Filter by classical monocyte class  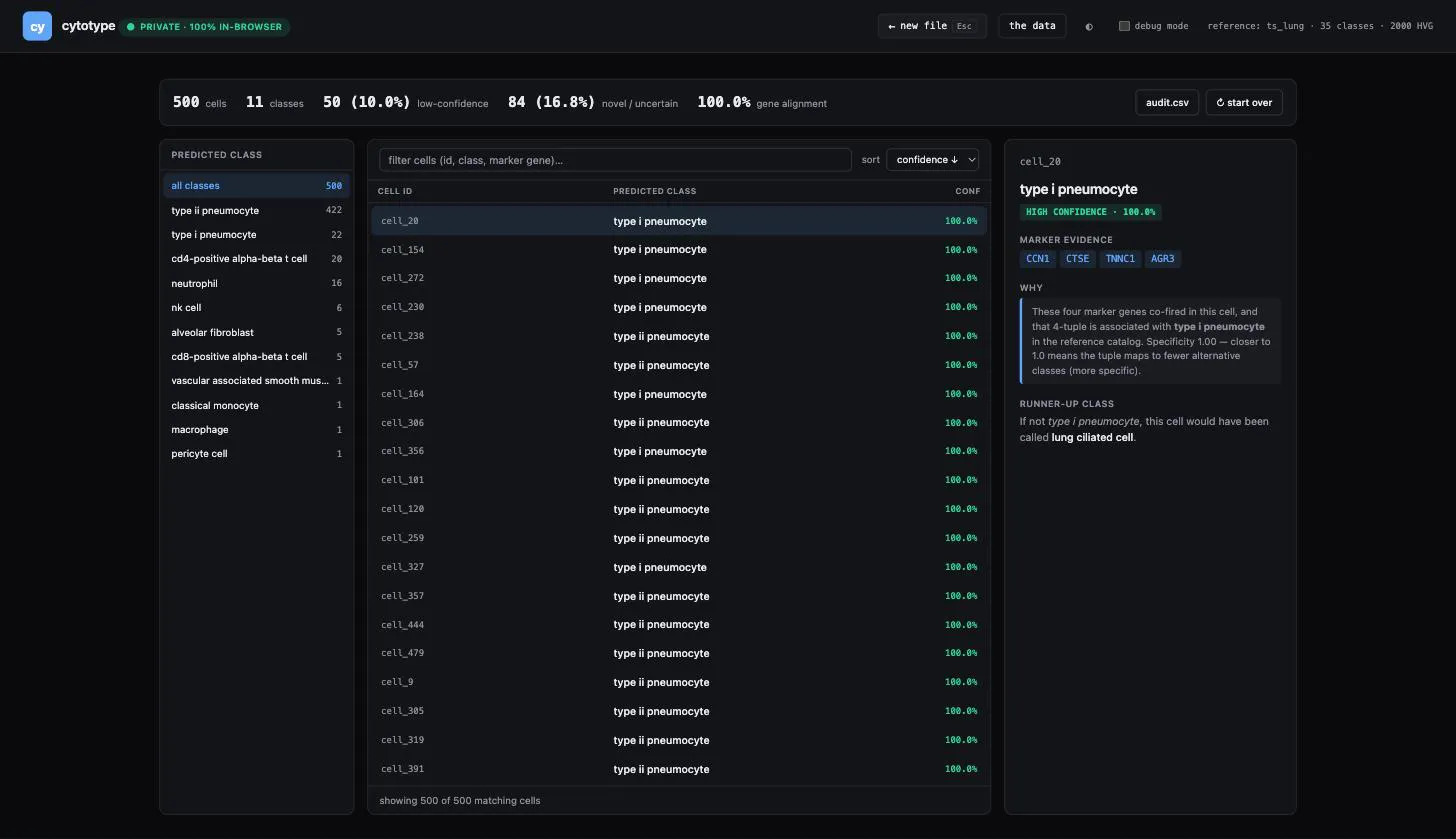click(x=257, y=406)
